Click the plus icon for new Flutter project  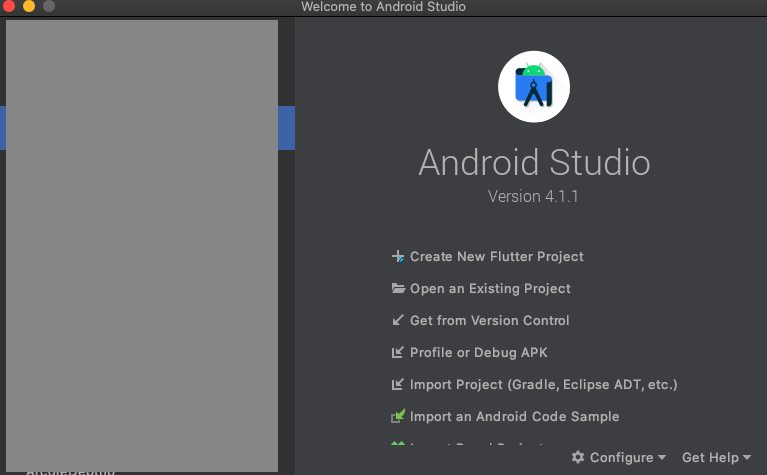[398, 256]
